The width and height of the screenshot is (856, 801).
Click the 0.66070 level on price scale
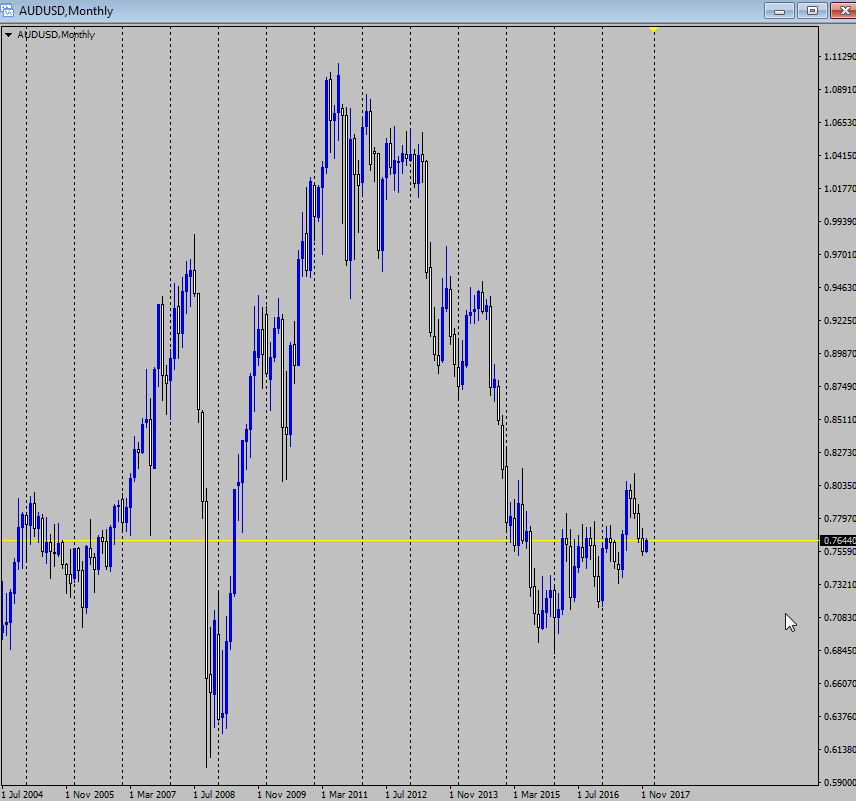tap(838, 684)
